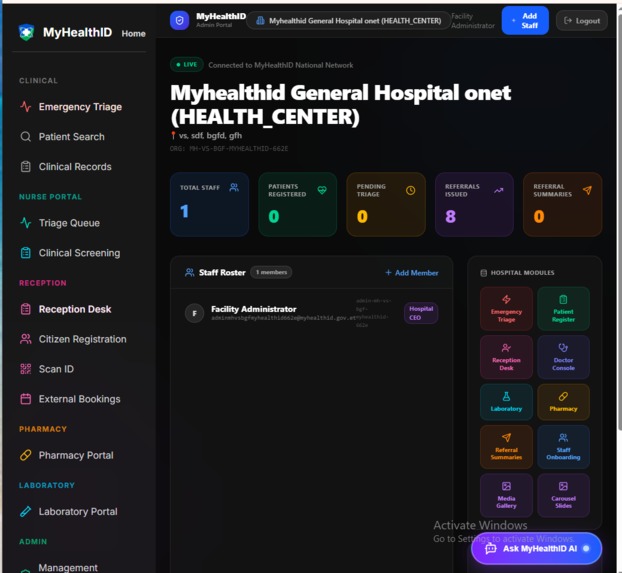Click the Citizen Registration people icon

coord(26,339)
